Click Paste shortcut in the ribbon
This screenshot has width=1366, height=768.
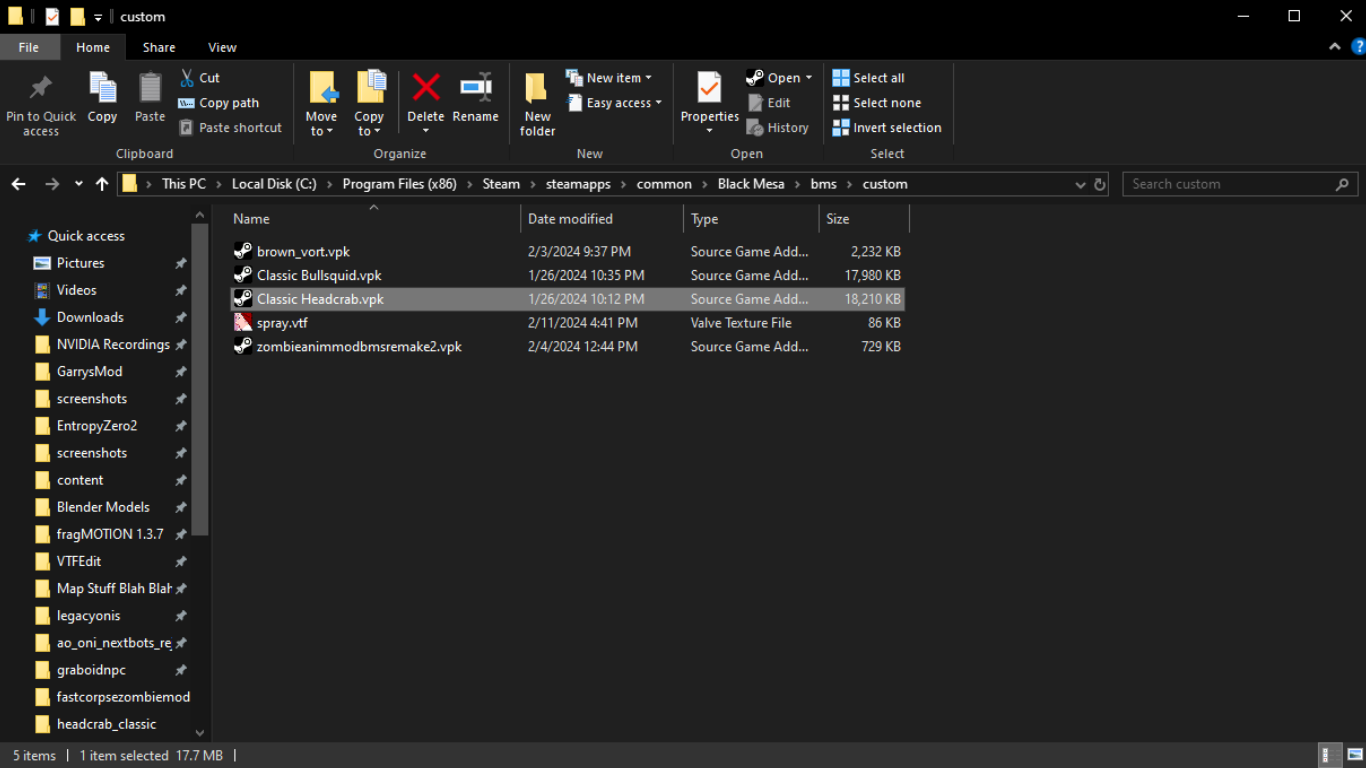230,128
